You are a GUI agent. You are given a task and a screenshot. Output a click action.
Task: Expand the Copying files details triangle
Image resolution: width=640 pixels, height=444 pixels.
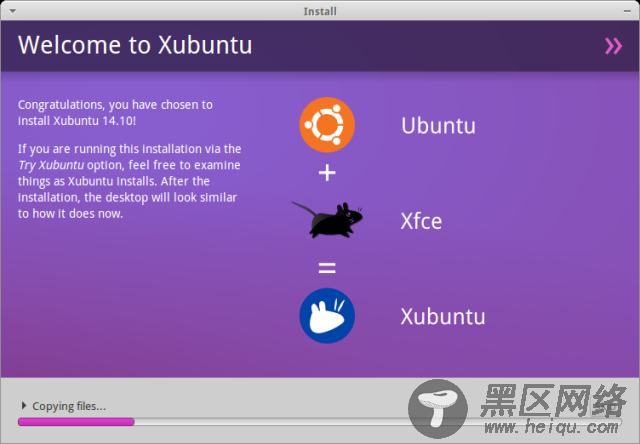(24, 405)
